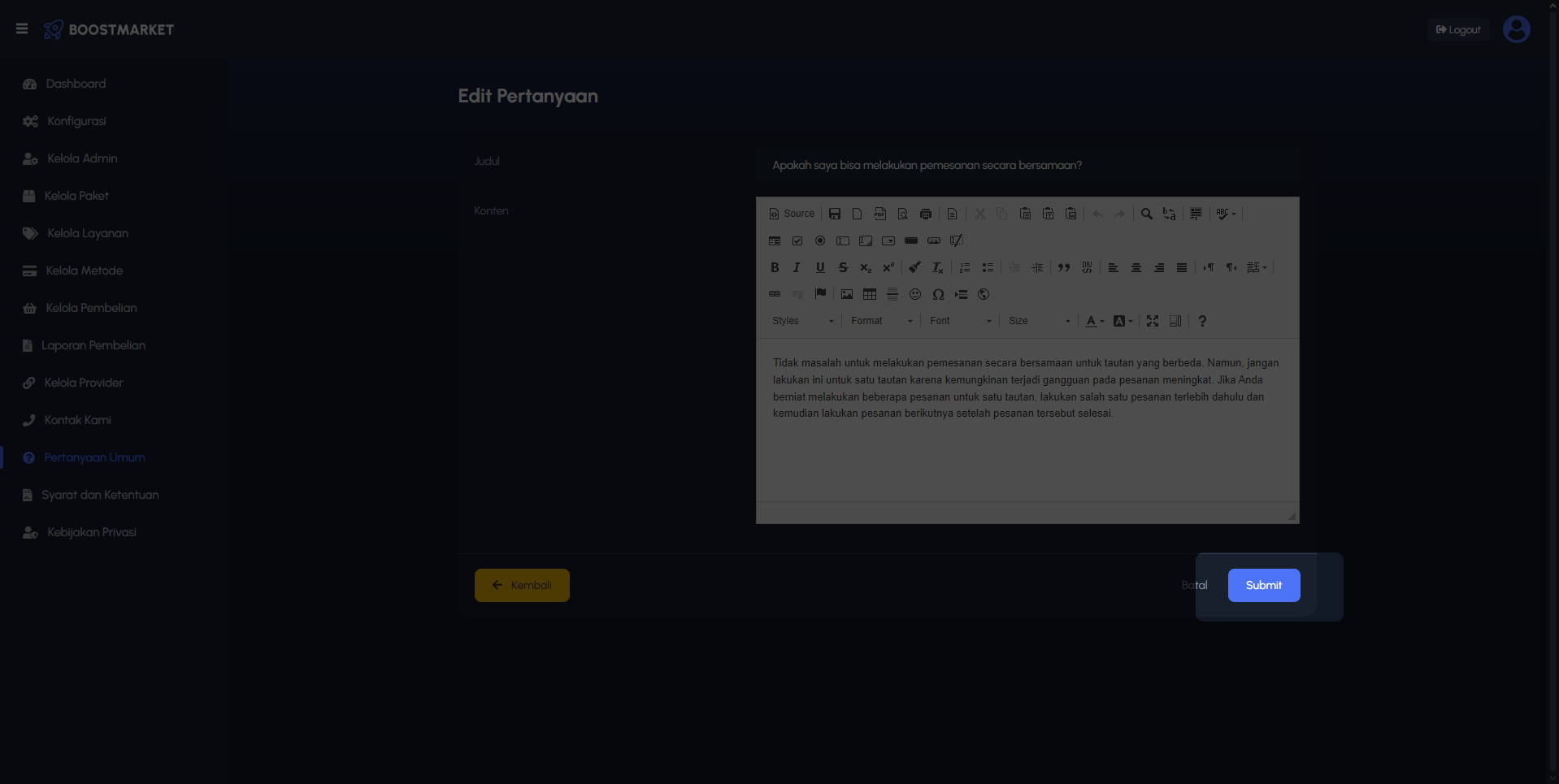Open the Size dropdown
This screenshot has height=784, width=1559.
click(x=1040, y=321)
